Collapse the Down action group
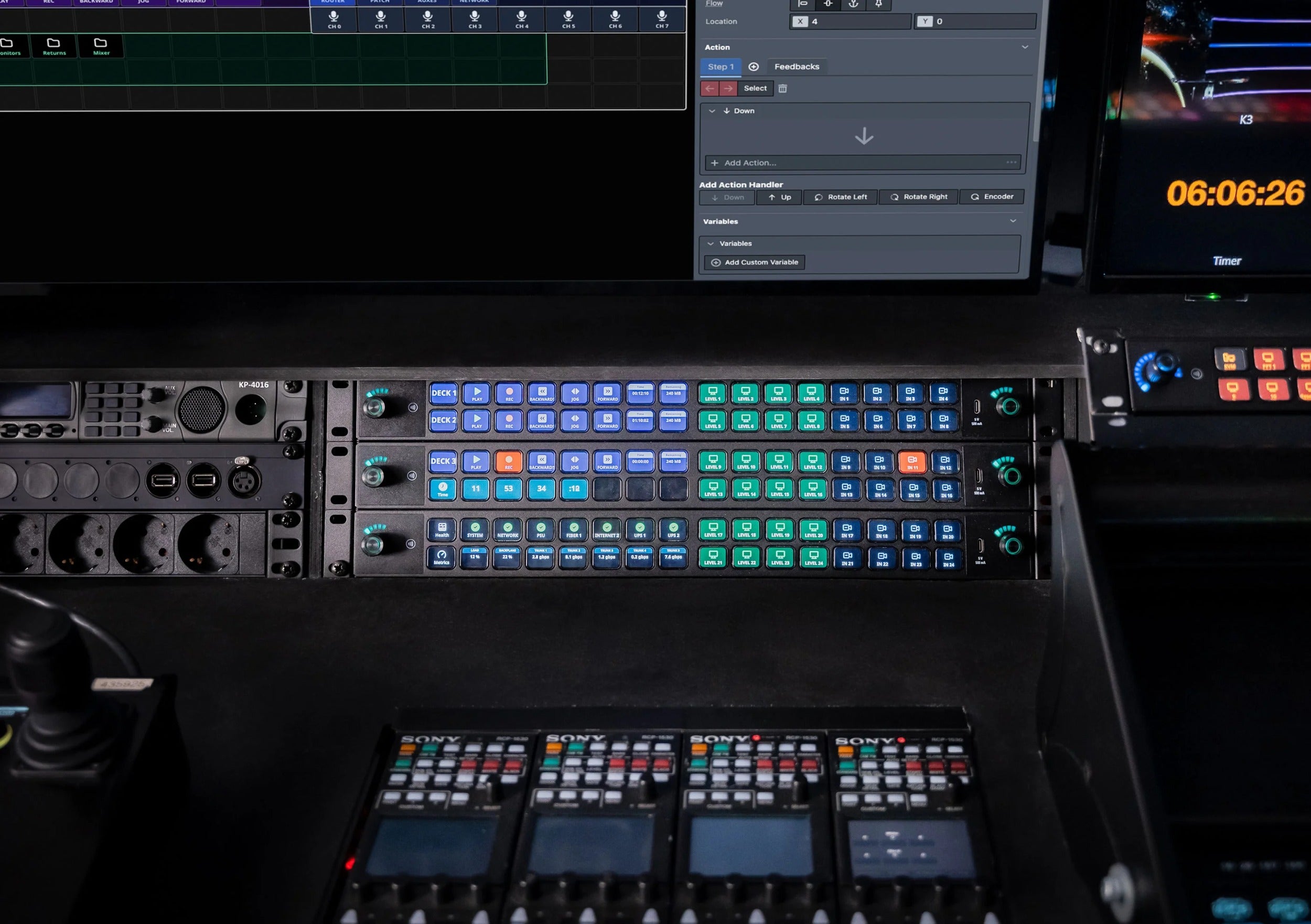 click(x=712, y=110)
